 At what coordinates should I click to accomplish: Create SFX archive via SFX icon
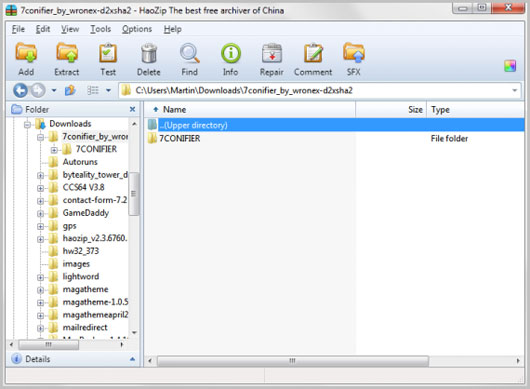tap(354, 54)
